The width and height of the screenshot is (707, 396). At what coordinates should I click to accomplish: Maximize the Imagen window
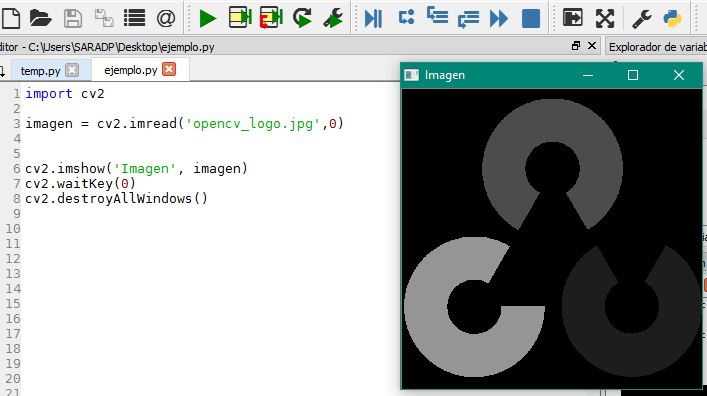[x=633, y=75]
